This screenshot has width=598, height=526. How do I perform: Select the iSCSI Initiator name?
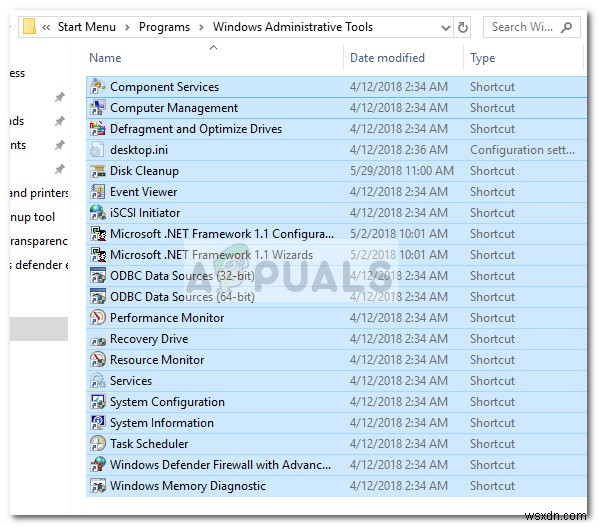coord(145,213)
